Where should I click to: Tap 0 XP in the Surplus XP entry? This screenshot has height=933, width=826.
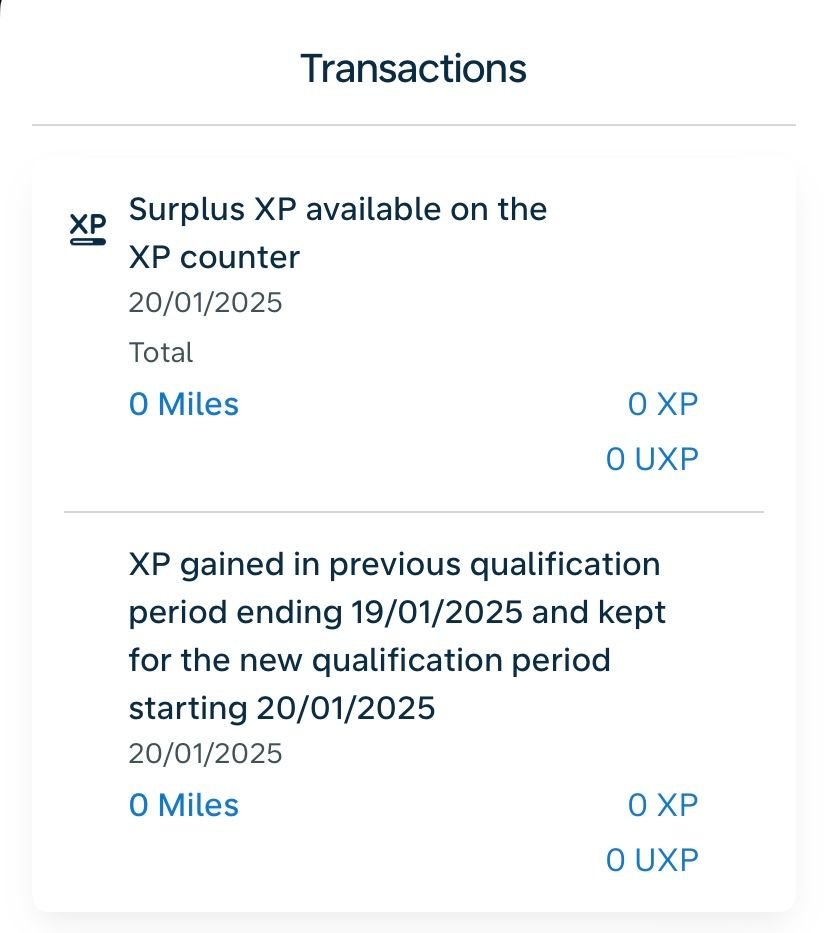tap(663, 404)
